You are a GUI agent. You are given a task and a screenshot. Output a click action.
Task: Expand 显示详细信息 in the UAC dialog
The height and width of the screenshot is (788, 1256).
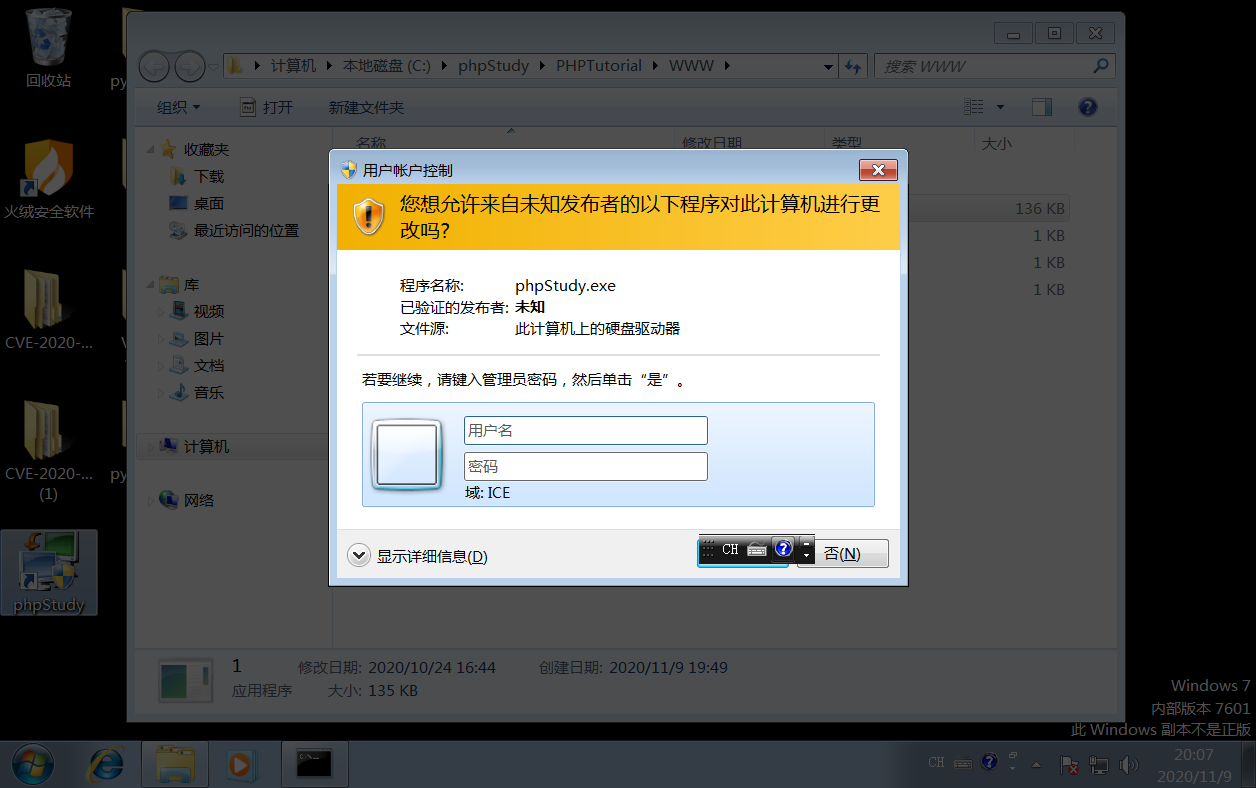coord(418,556)
